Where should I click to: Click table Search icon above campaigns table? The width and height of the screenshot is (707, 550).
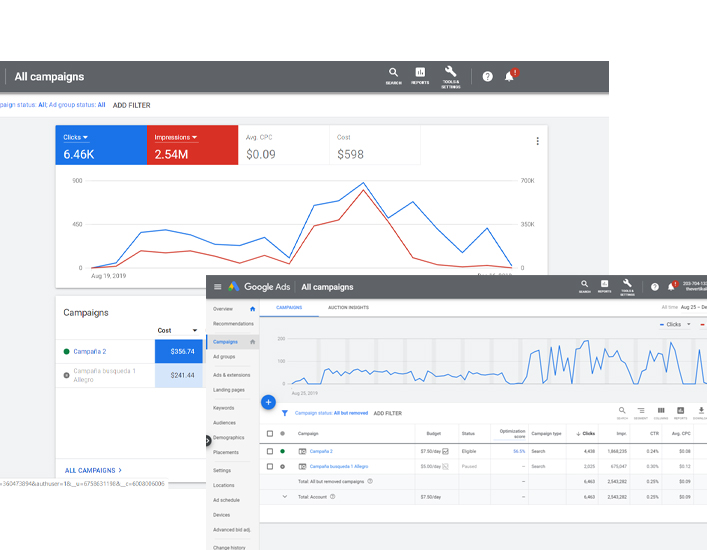click(x=622, y=412)
